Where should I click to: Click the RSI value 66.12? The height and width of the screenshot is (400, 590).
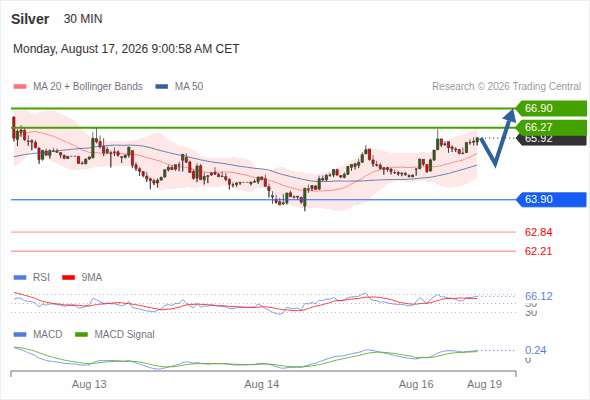click(x=539, y=296)
